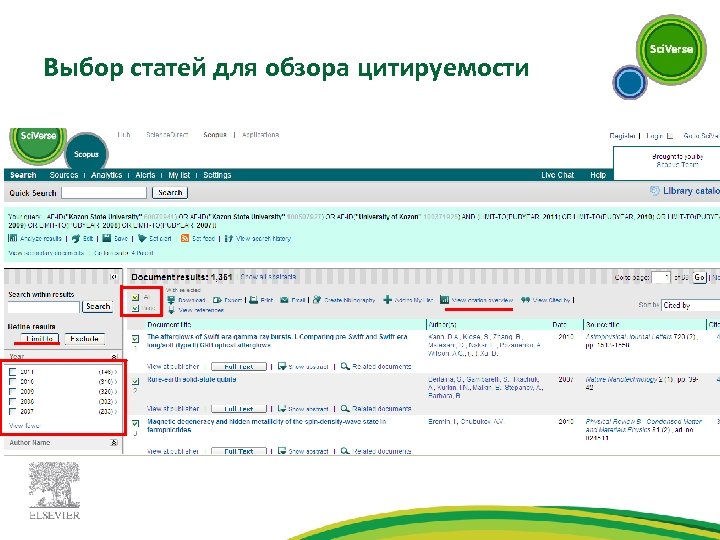Open the Alerts tab
This screenshot has width=720, height=540.
(146, 175)
